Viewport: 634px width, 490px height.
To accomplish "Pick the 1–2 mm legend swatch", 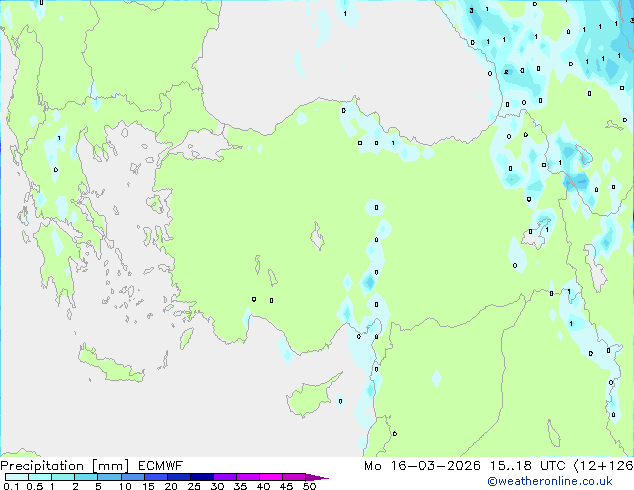I will click(63, 477).
